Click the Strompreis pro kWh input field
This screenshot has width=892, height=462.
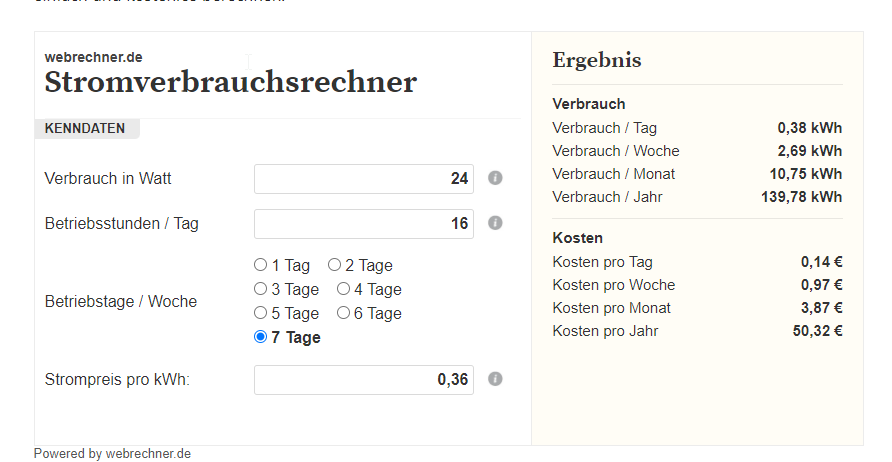(x=364, y=380)
